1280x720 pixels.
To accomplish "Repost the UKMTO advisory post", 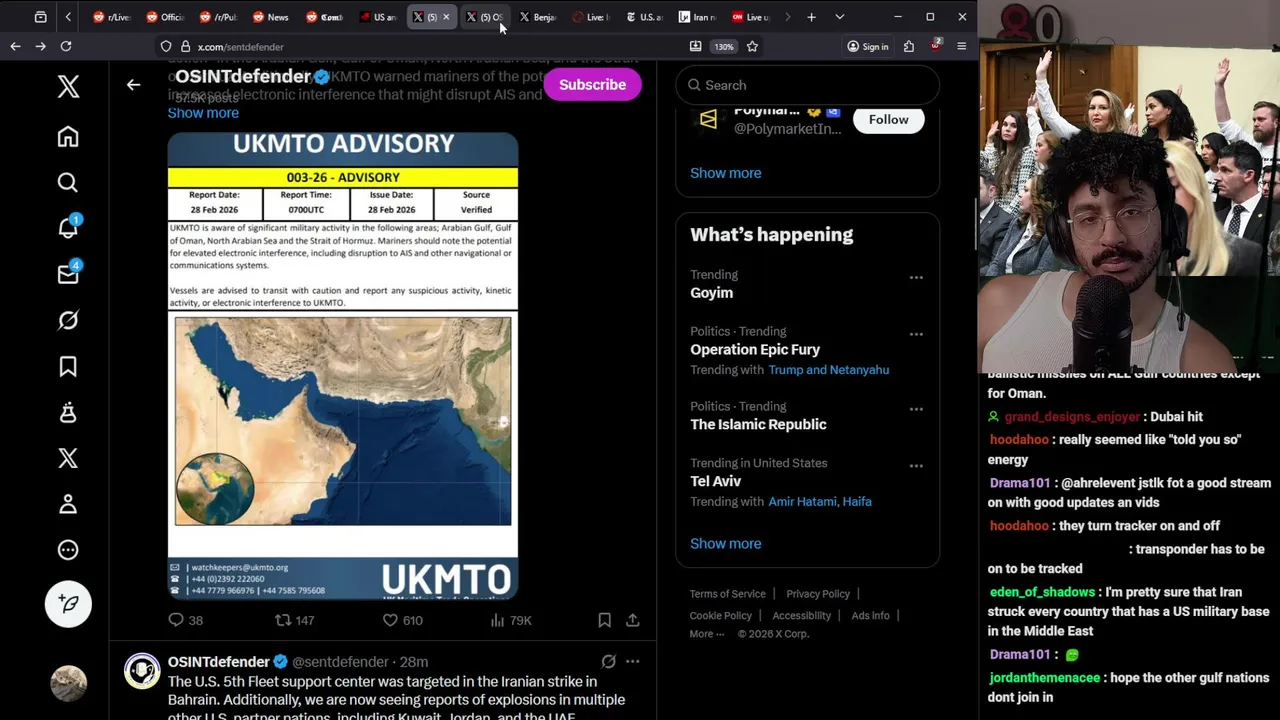I will pos(295,620).
